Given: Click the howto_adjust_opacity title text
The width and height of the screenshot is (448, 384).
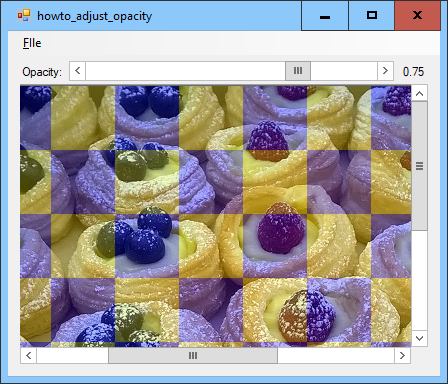Looking at the screenshot, I should [x=94, y=16].
